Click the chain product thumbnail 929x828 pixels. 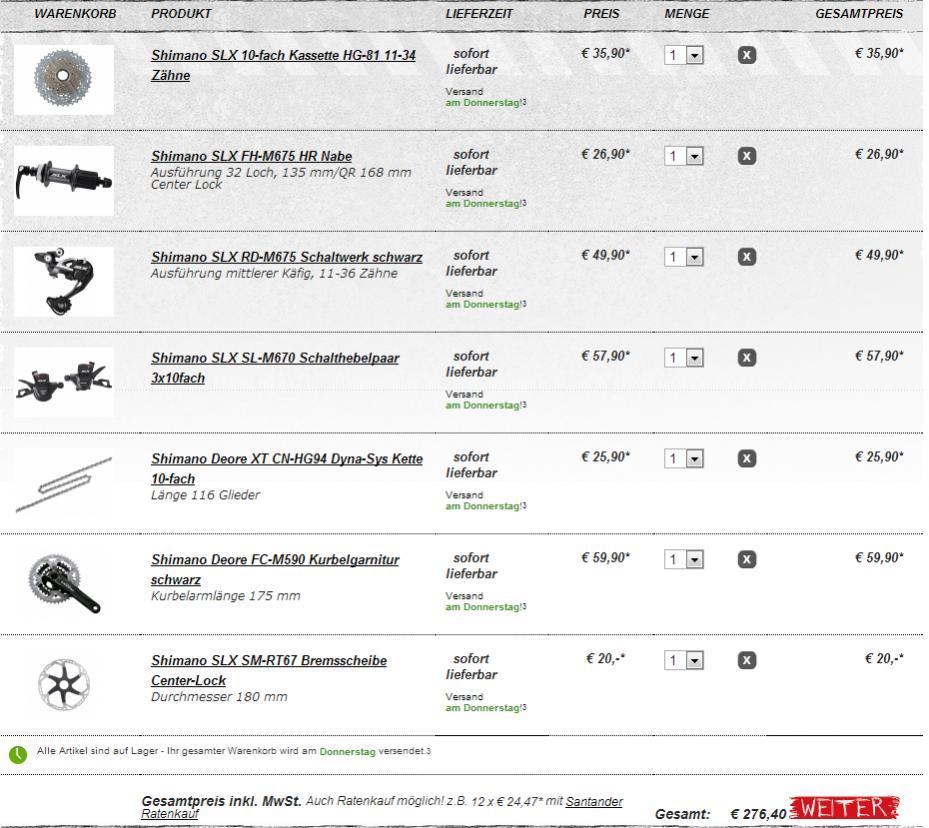click(63, 483)
